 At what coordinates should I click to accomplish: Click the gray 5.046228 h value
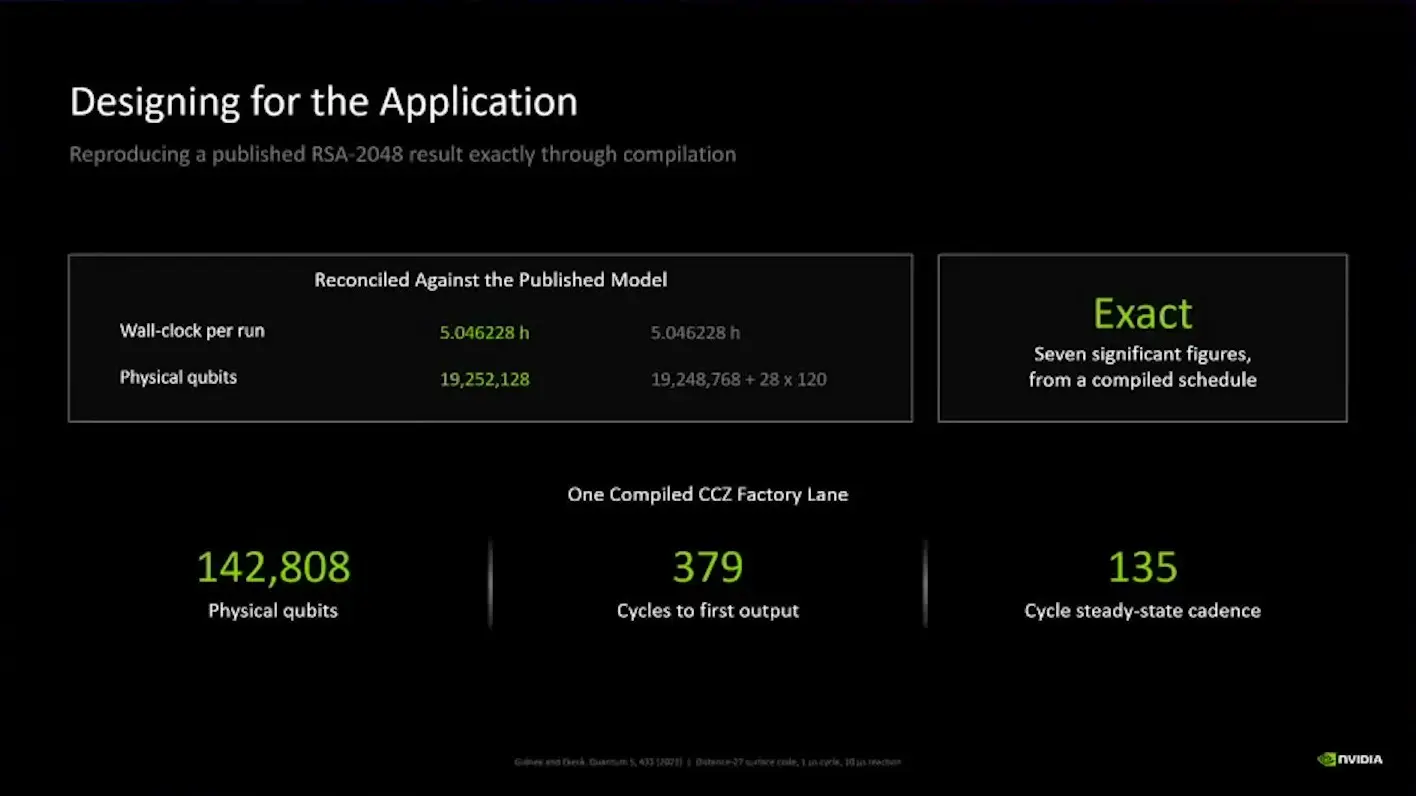pyautogui.click(x=695, y=333)
